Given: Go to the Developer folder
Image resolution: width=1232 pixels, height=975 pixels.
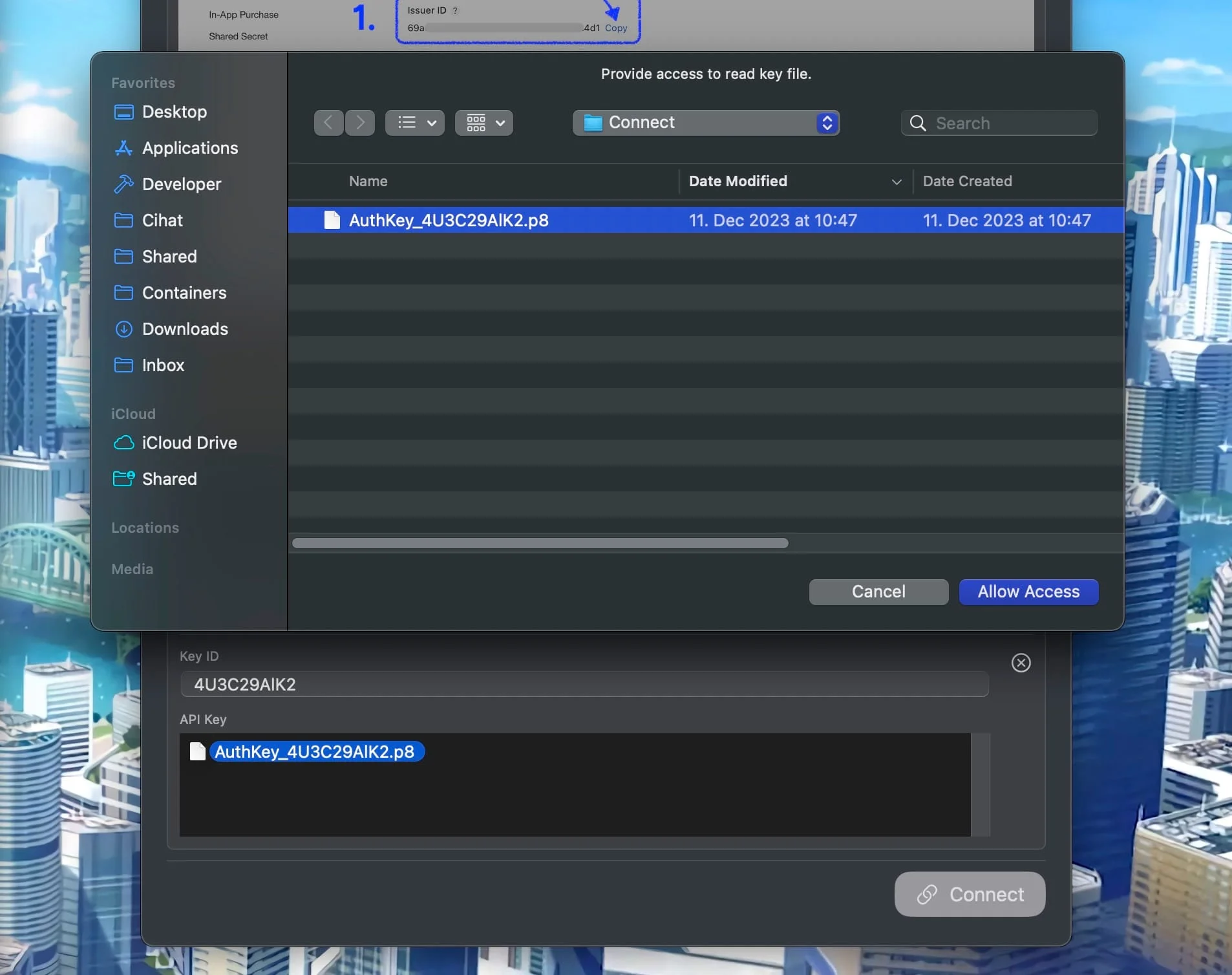Looking at the screenshot, I should point(182,184).
